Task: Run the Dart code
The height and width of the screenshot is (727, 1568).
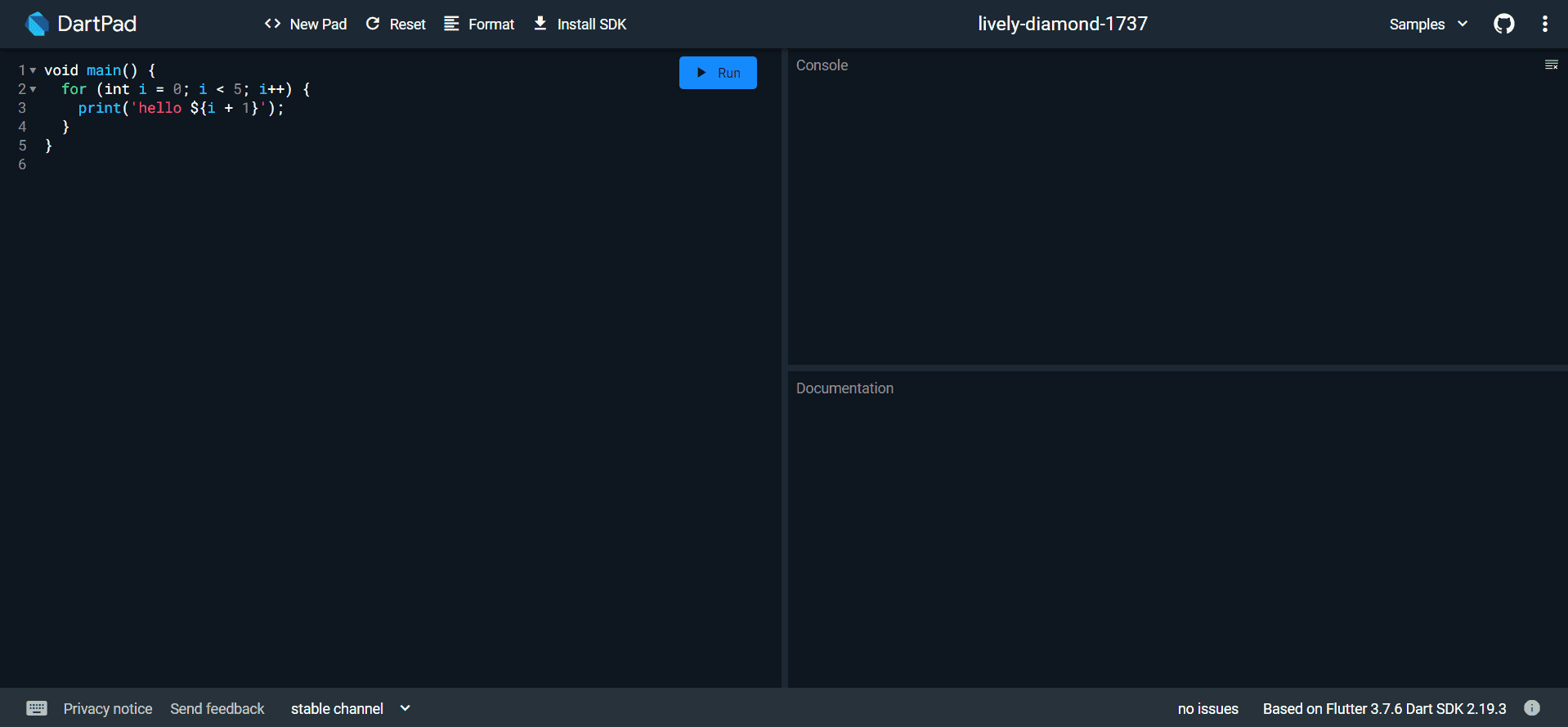Action: click(718, 73)
